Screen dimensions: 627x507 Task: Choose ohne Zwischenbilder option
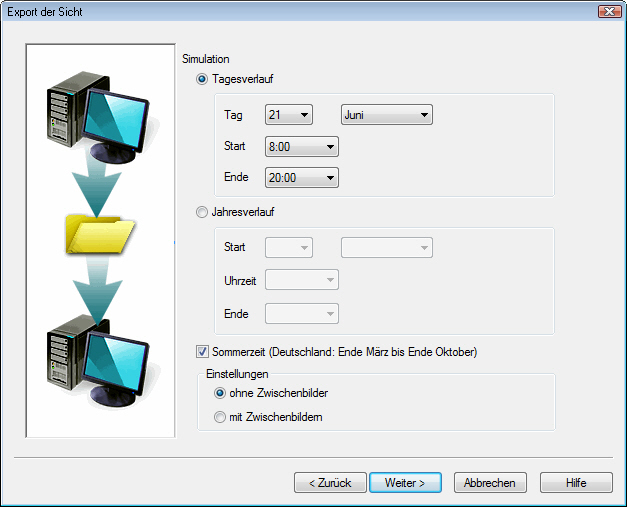pos(220,393)
